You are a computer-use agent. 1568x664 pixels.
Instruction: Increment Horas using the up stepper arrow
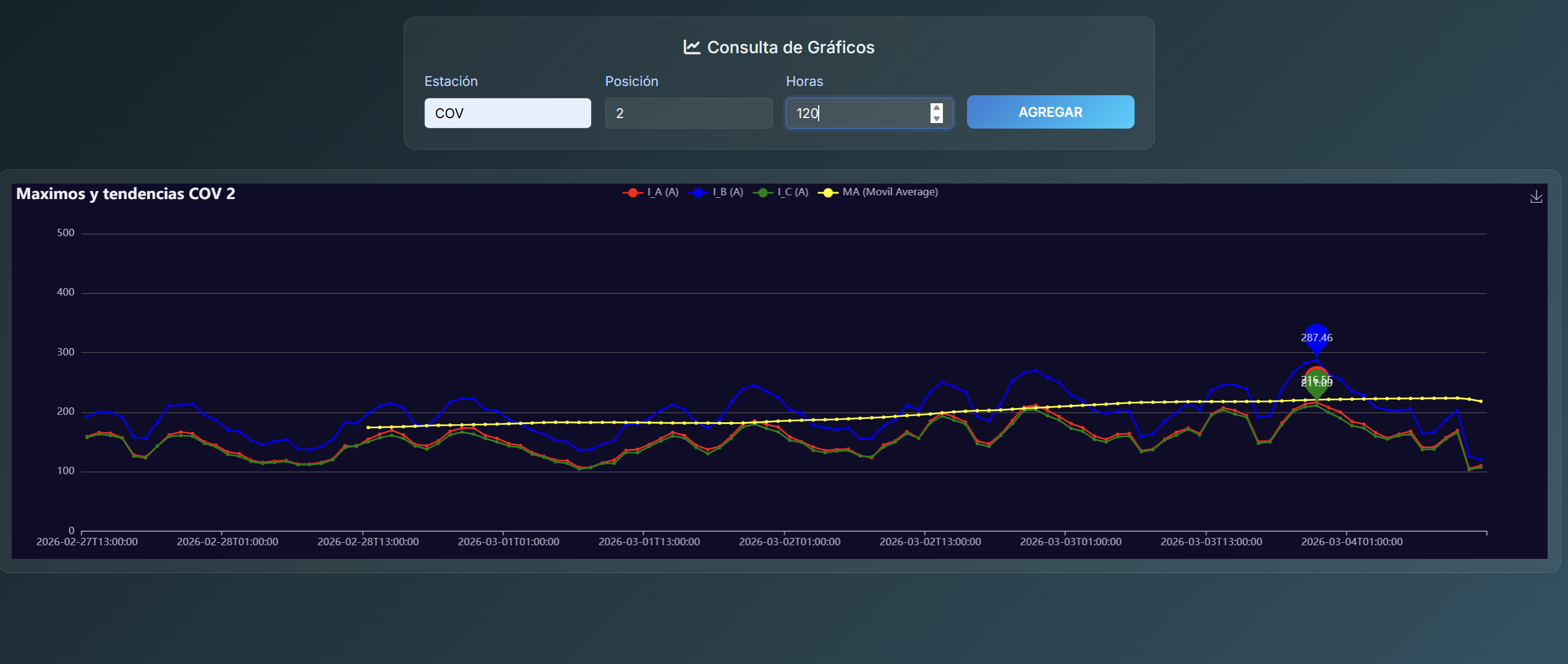[x=937, y=108]
